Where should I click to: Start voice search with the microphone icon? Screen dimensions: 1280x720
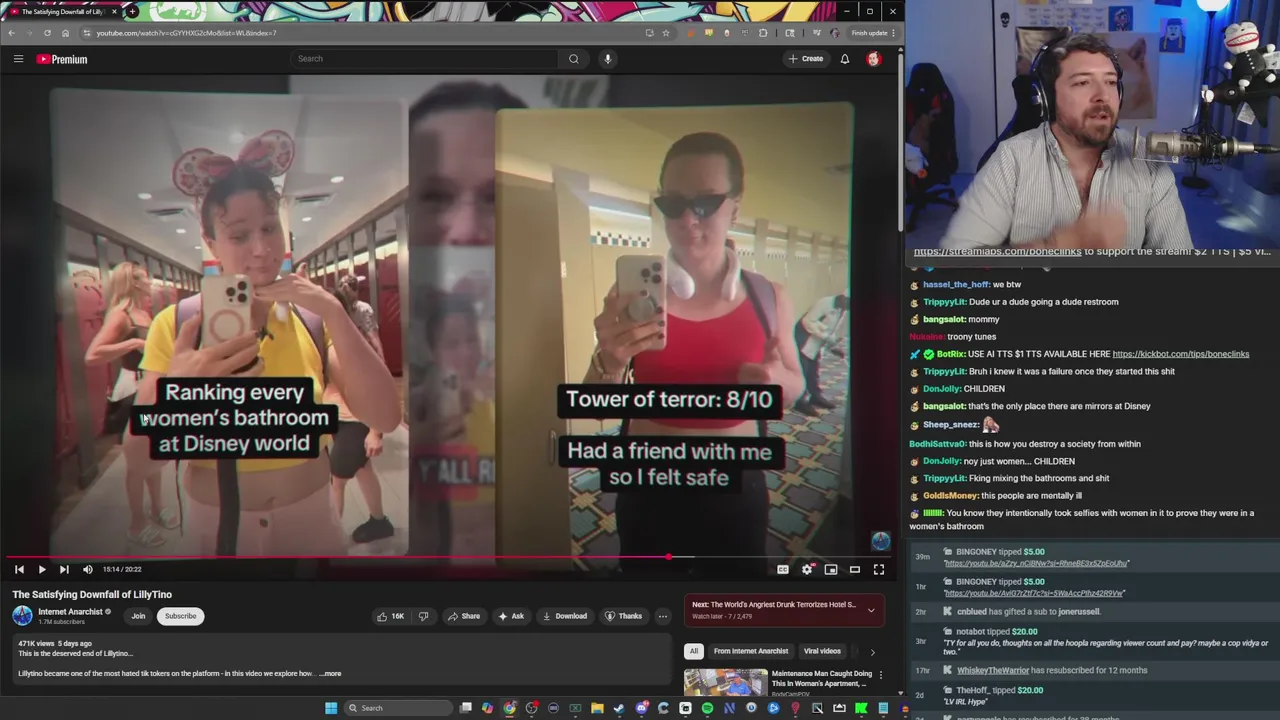click(607, 59)
